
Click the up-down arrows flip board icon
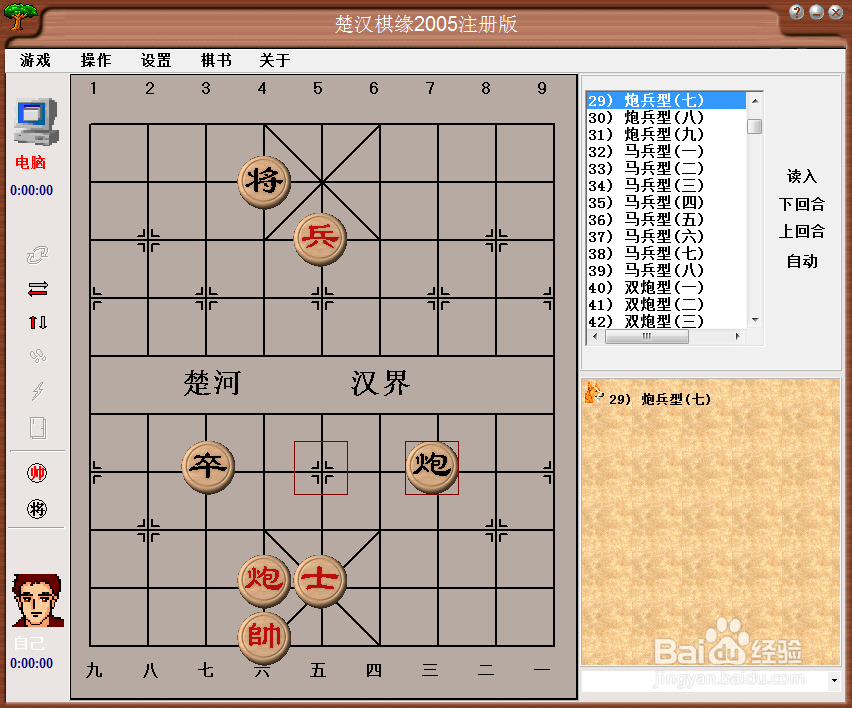click(x=37, y=320)
